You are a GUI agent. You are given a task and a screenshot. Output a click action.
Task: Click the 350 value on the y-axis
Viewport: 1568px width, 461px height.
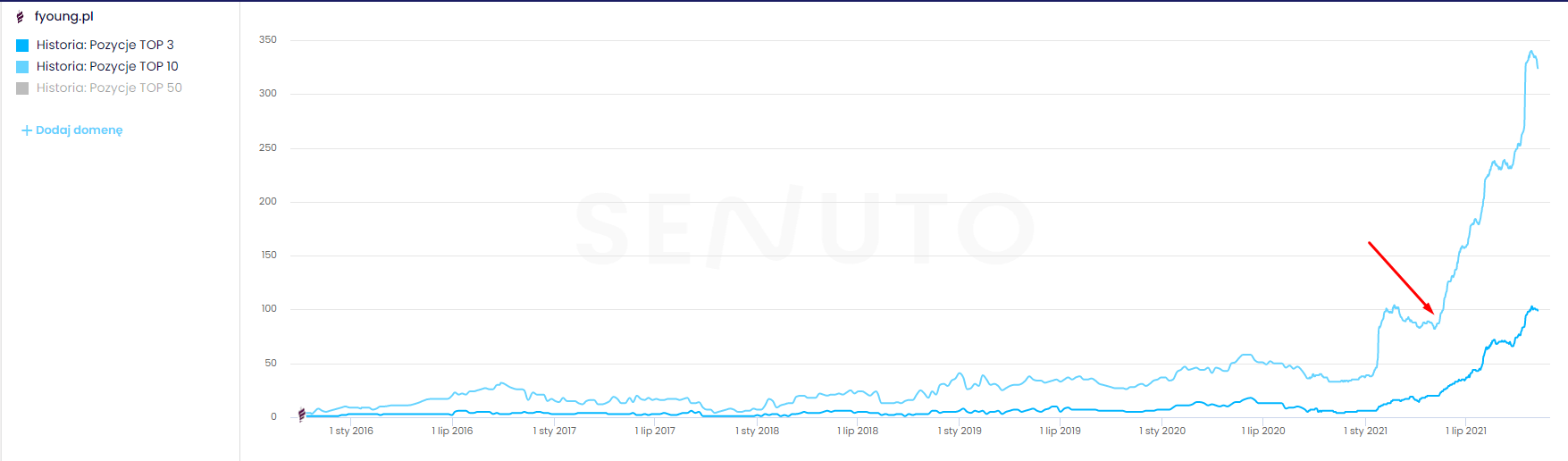coord(268,39)
